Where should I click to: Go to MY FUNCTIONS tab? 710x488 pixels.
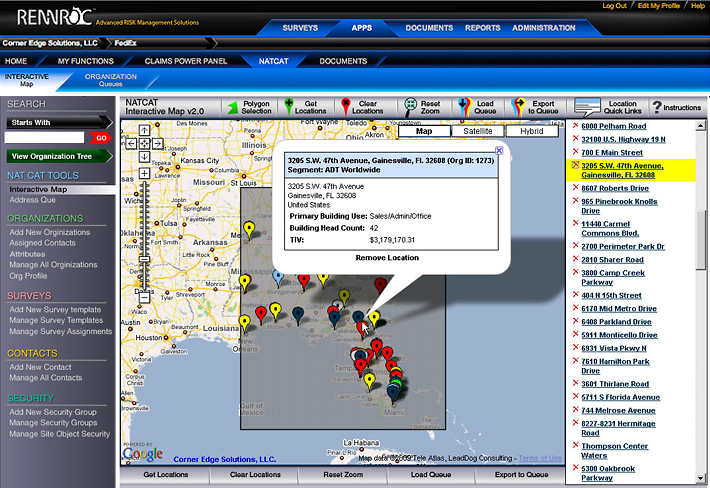click(x=86, y=61)
